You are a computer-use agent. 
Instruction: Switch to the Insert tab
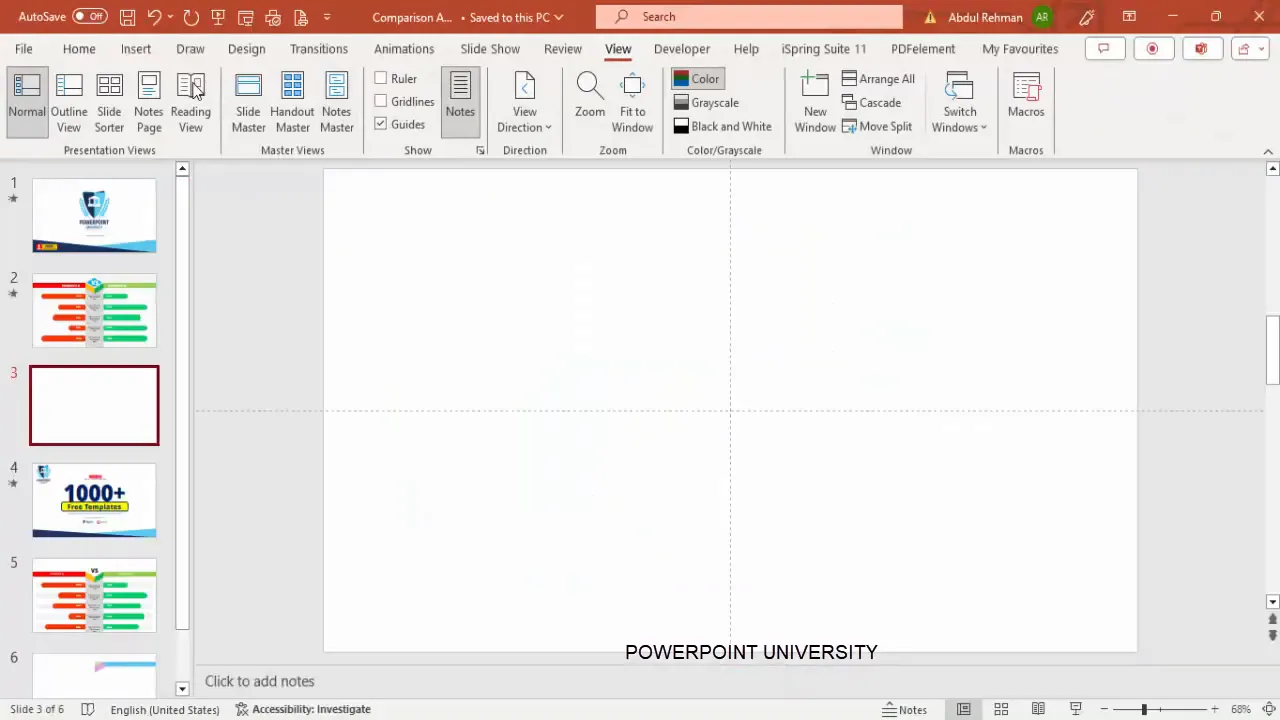point(136,49)
